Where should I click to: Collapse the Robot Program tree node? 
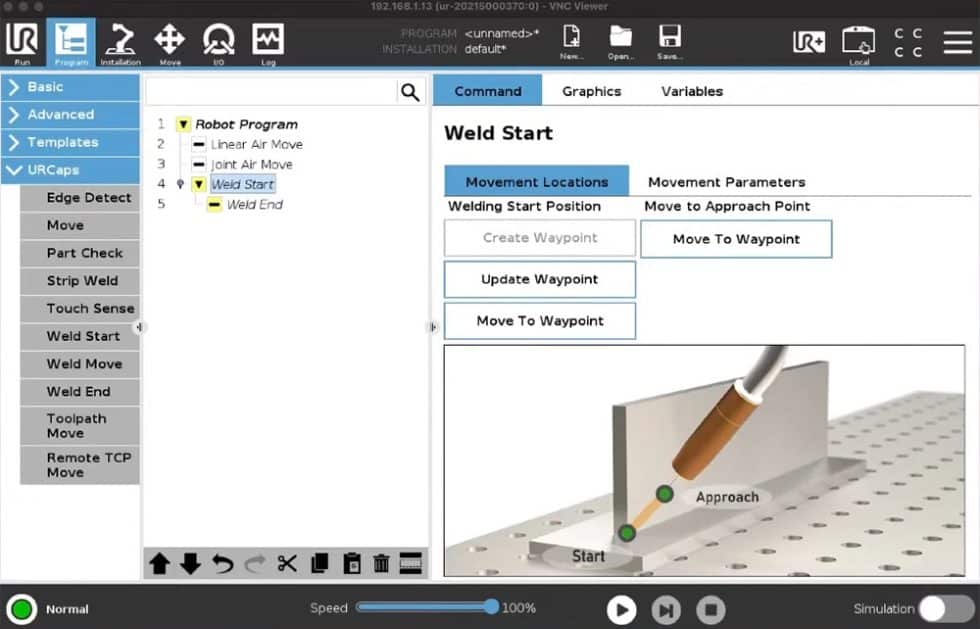[183, 124]
